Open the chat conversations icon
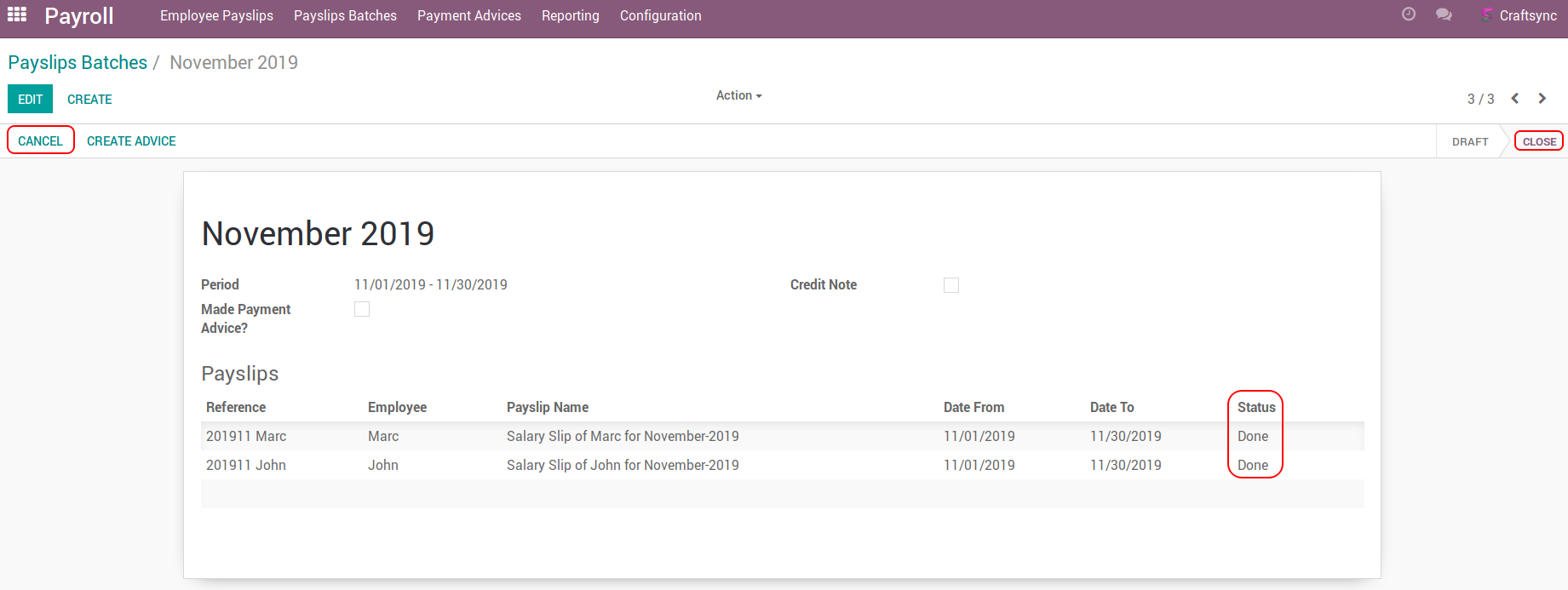The image size is (1568, 590). [x=1444, y=14]
